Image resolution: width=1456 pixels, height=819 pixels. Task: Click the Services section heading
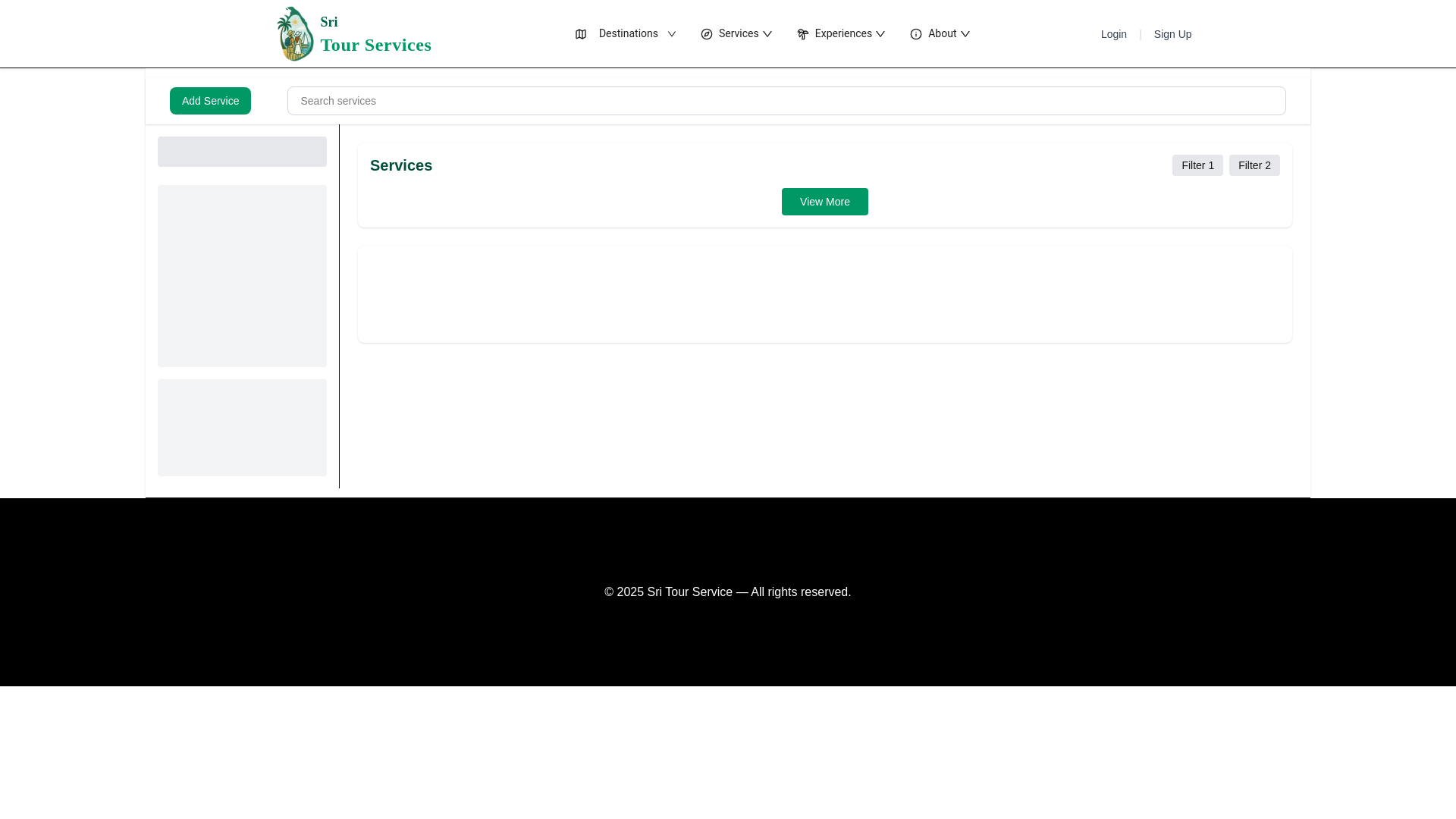pos(401,165)
